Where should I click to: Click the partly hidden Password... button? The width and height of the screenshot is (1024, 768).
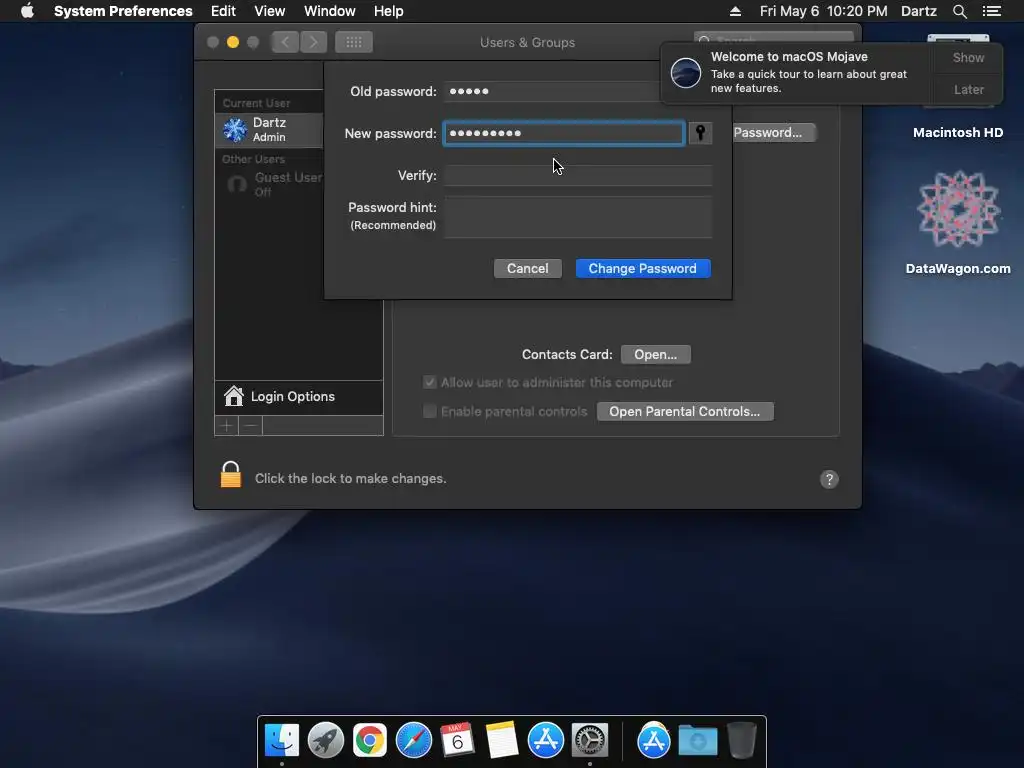pyautogui.click(x=774, y=133)
